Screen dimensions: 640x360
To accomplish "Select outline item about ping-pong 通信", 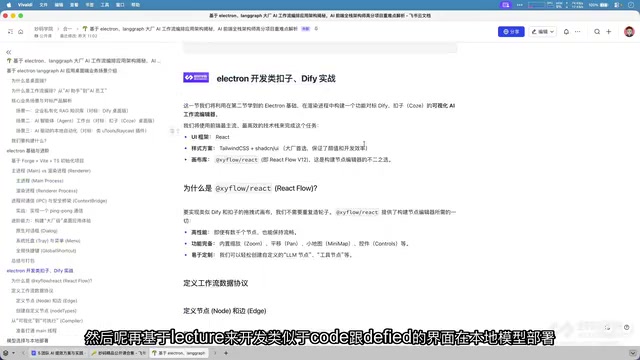I will tap(49, 211).
